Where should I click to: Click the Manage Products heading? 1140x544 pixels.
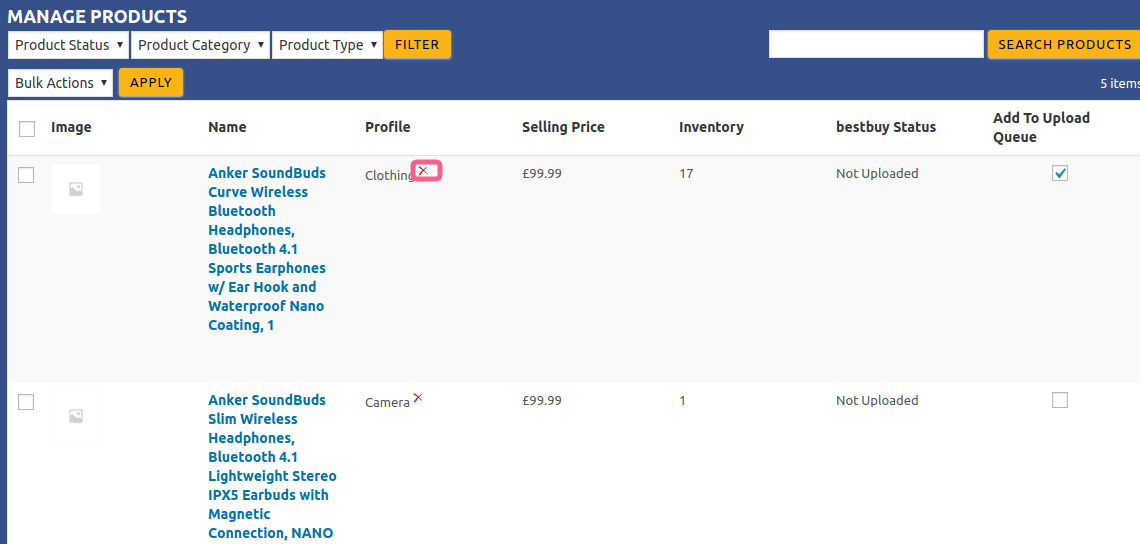tap(97, 16)
